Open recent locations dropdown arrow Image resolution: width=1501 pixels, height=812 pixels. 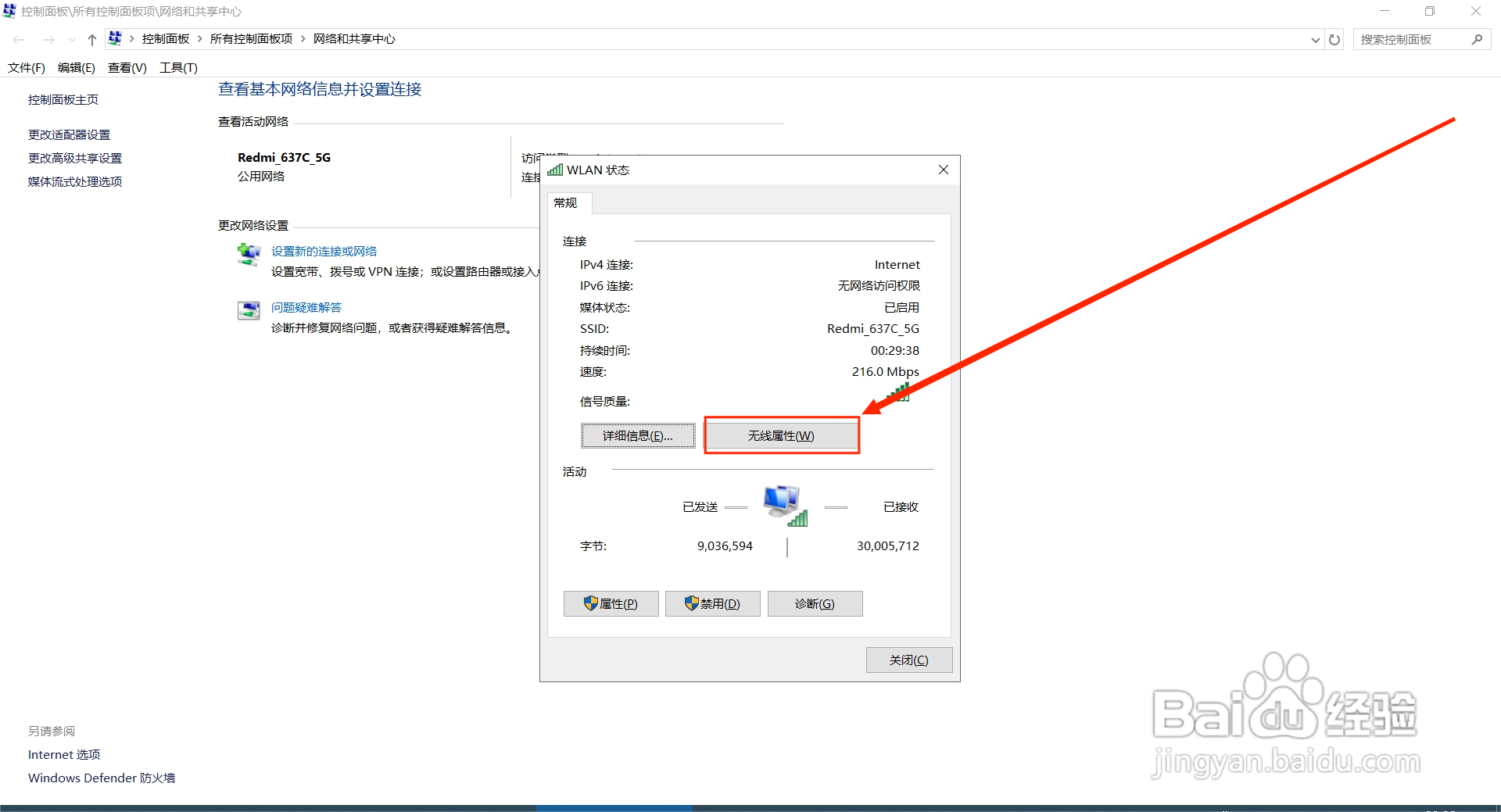pos(72,39)
